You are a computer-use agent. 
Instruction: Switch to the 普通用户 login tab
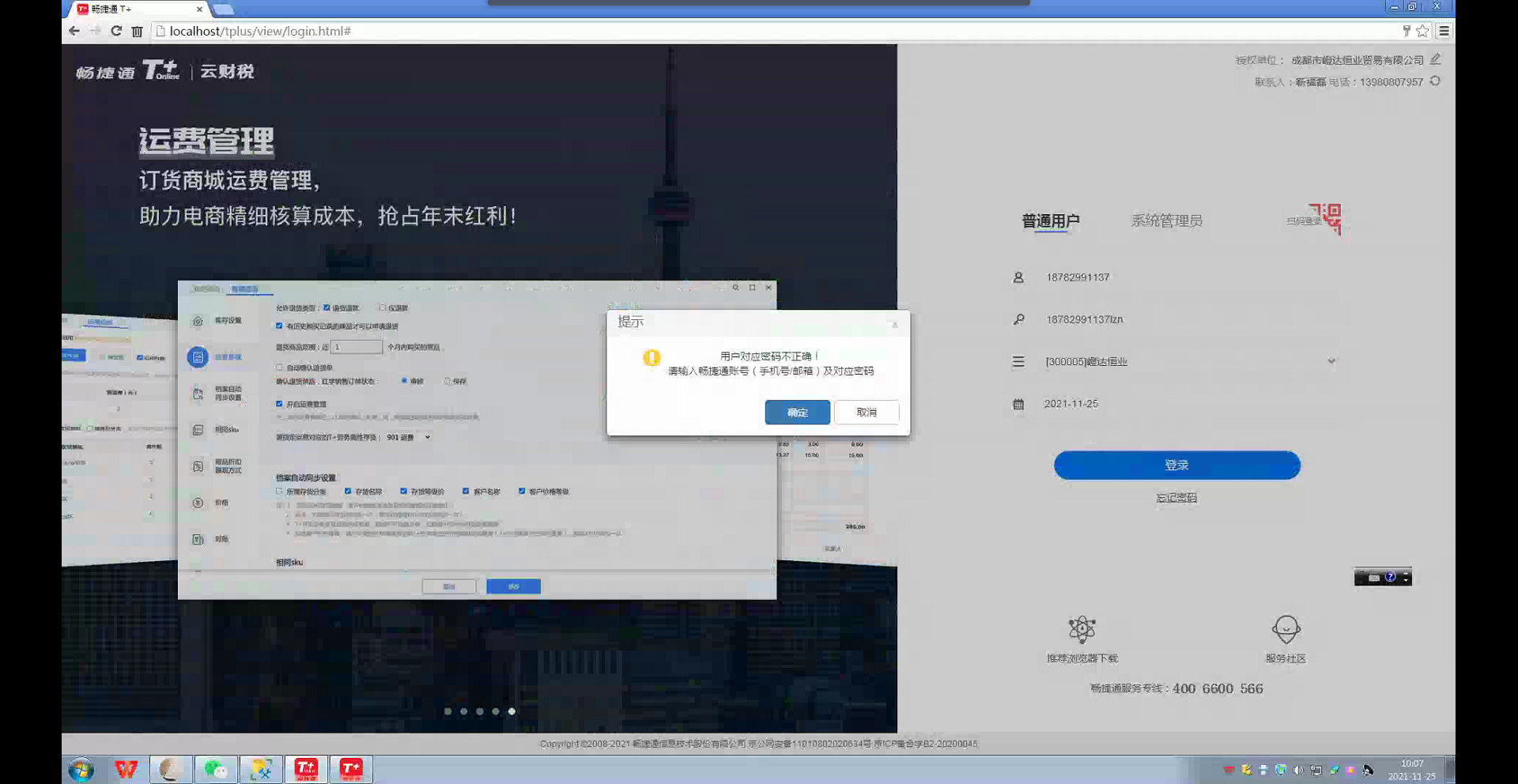(1050, 220)
